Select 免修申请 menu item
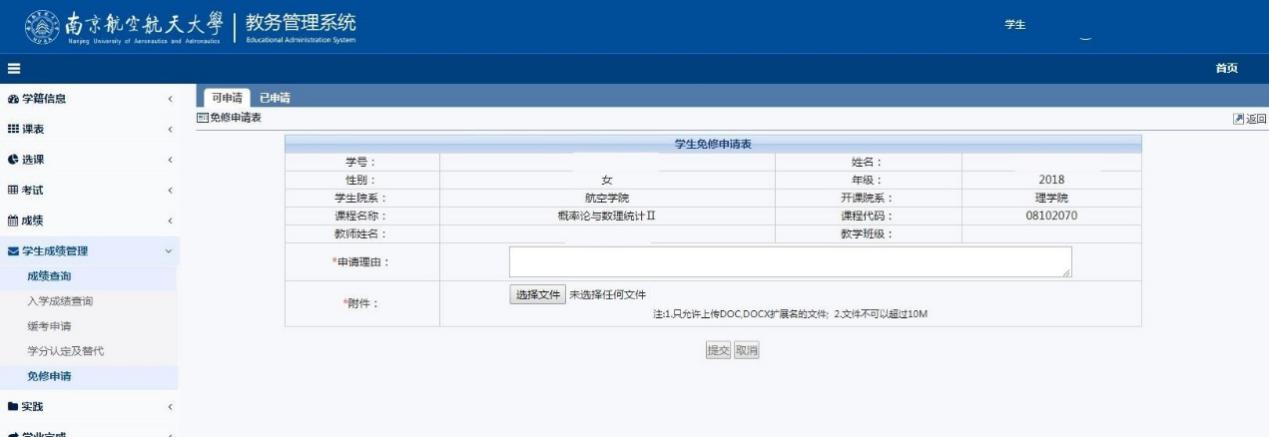Screen dimensions: 1269x437 [x=49, y=376]
